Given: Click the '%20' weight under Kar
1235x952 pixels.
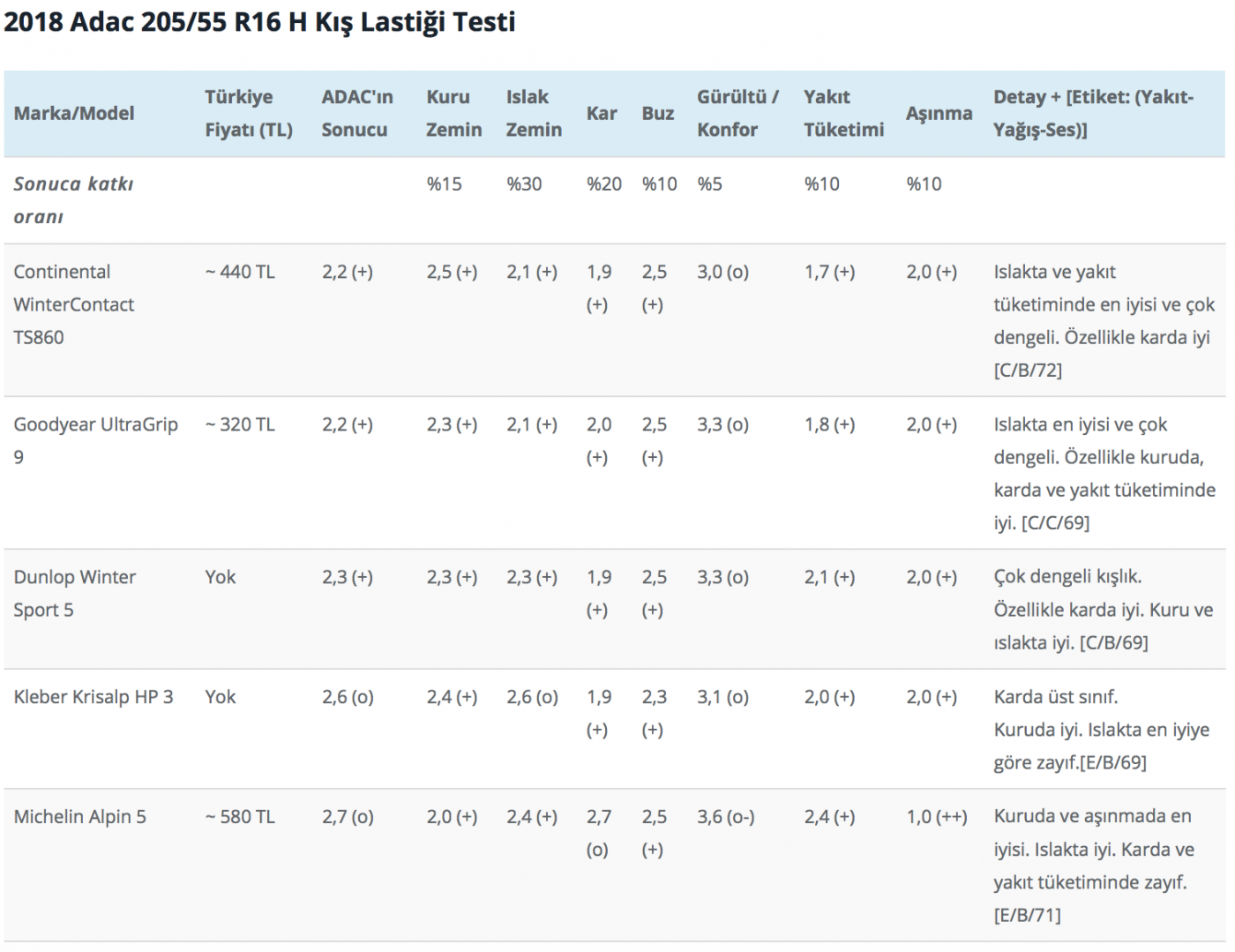Looking at the screenshot, I should pos(604,184).
